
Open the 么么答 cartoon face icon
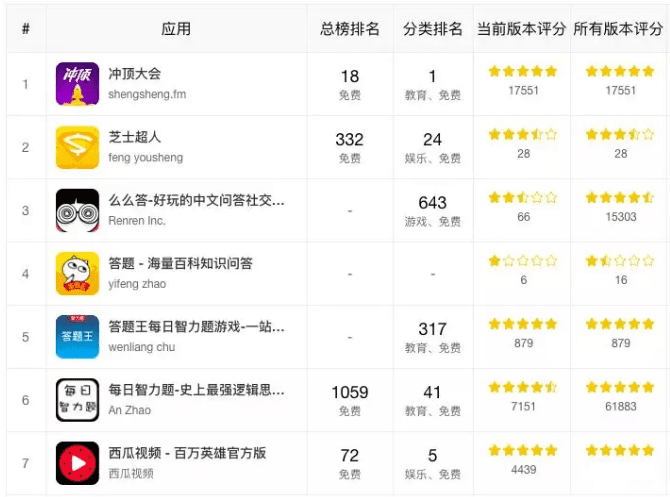tap(77, 210)
